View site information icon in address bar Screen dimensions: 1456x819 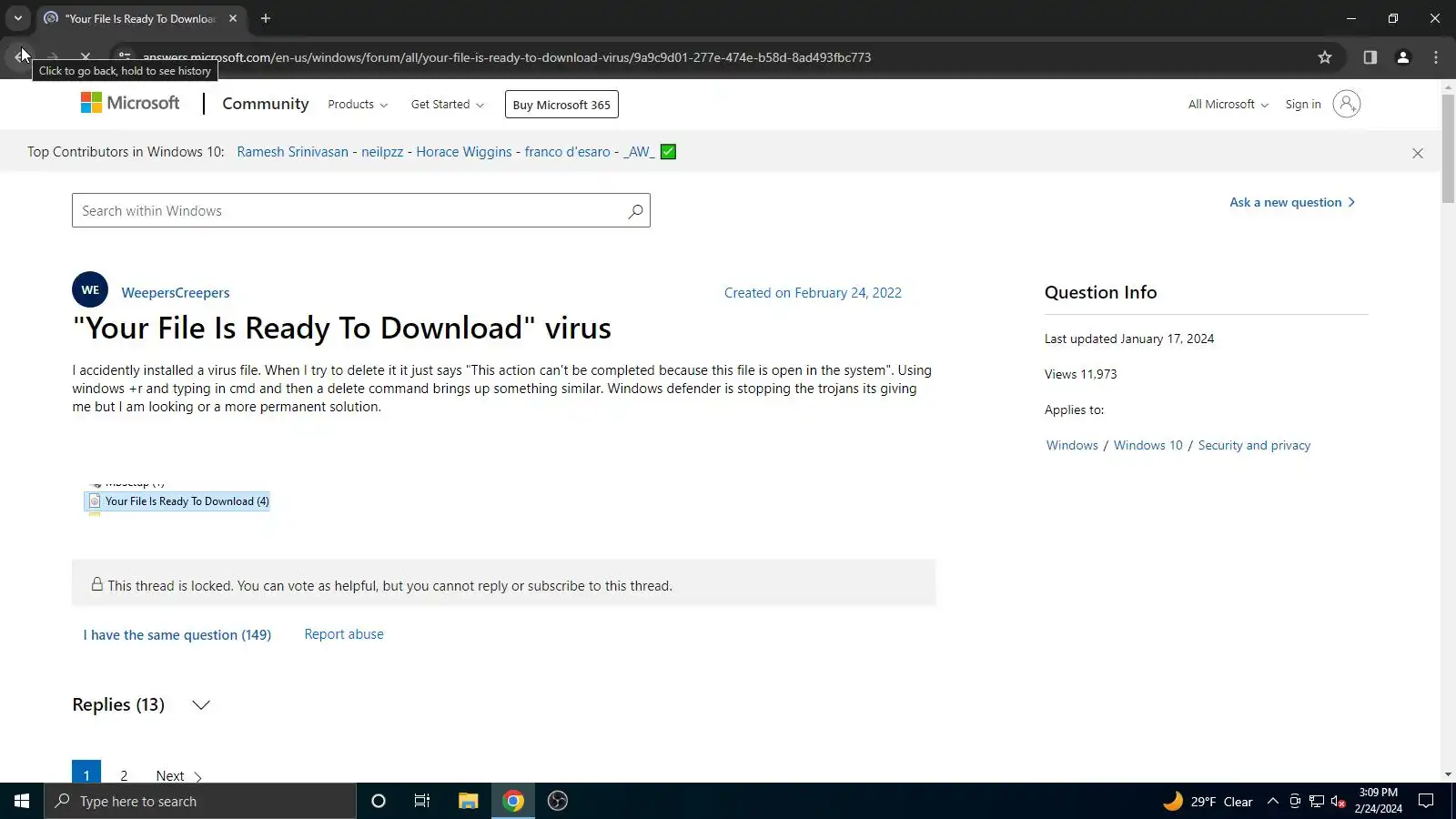pos(125,57)
